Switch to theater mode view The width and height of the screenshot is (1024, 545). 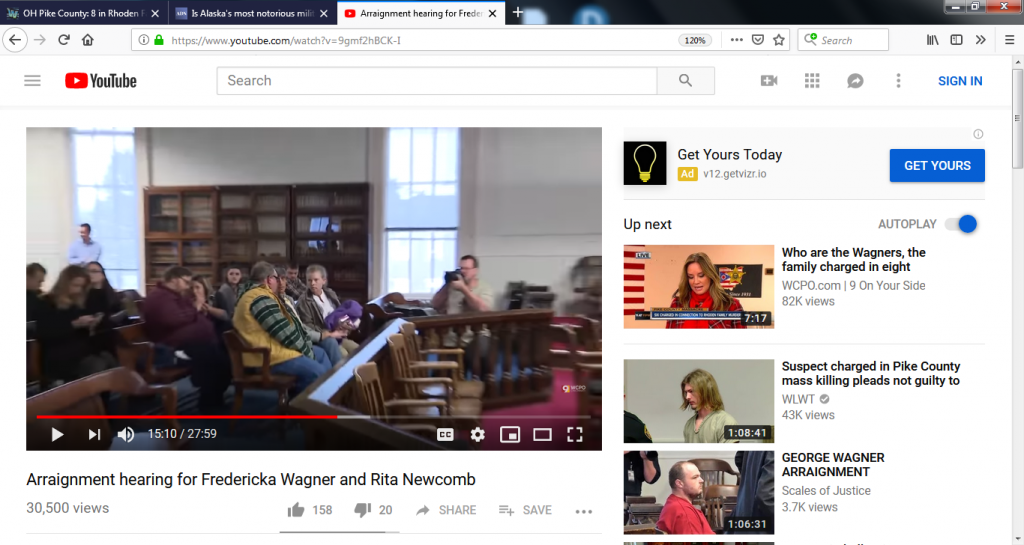[x=542, y=434]
